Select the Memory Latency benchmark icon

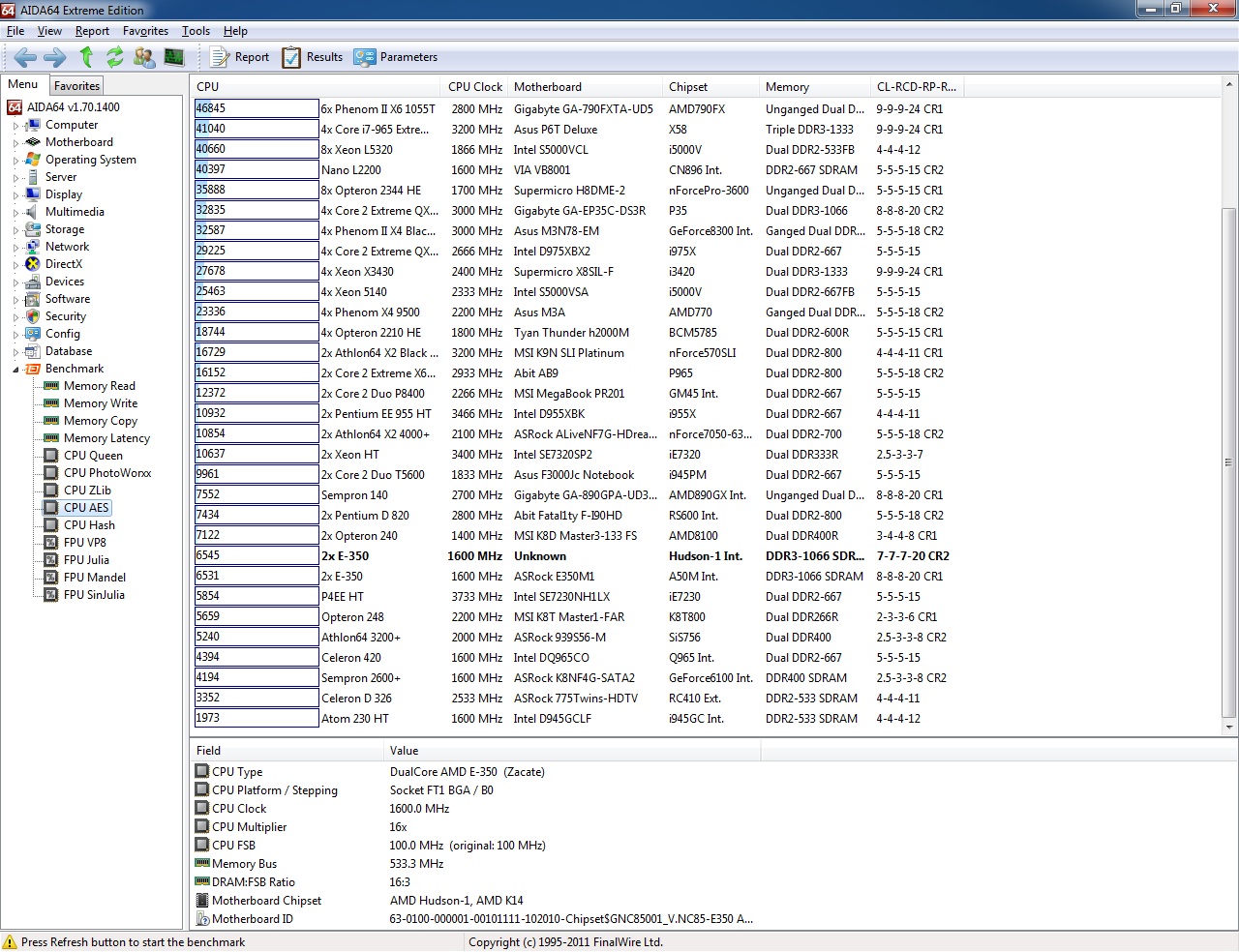[x=51, y=438]
